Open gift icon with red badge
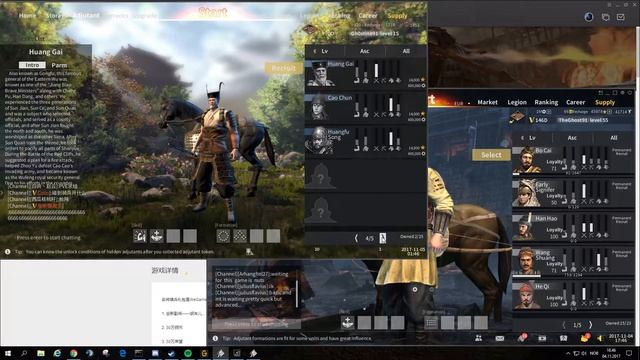 coord(585,338)
